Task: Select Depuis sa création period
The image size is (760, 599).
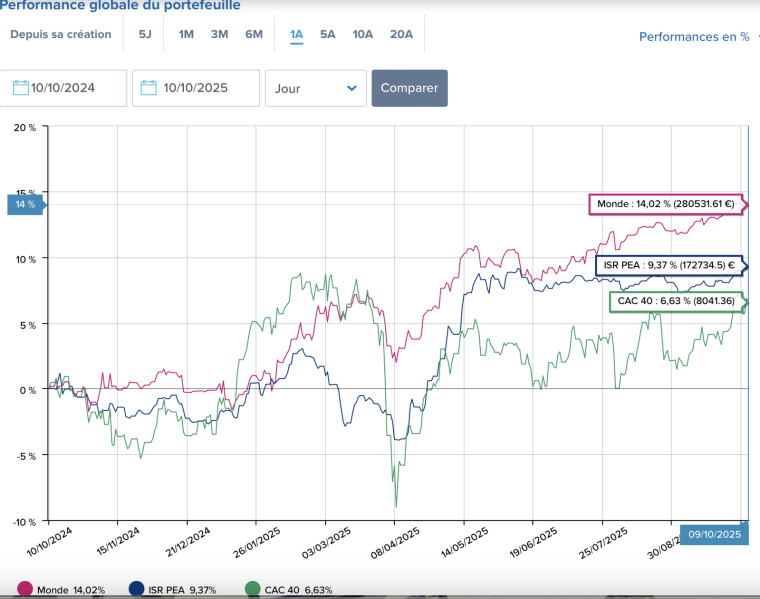Action: coord(61,34)
